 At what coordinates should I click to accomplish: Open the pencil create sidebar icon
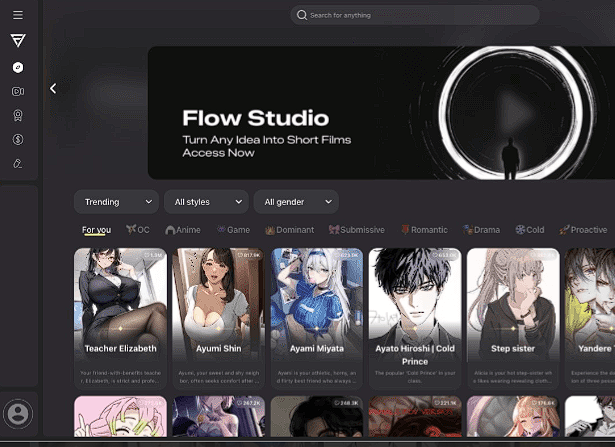point(18,163)
